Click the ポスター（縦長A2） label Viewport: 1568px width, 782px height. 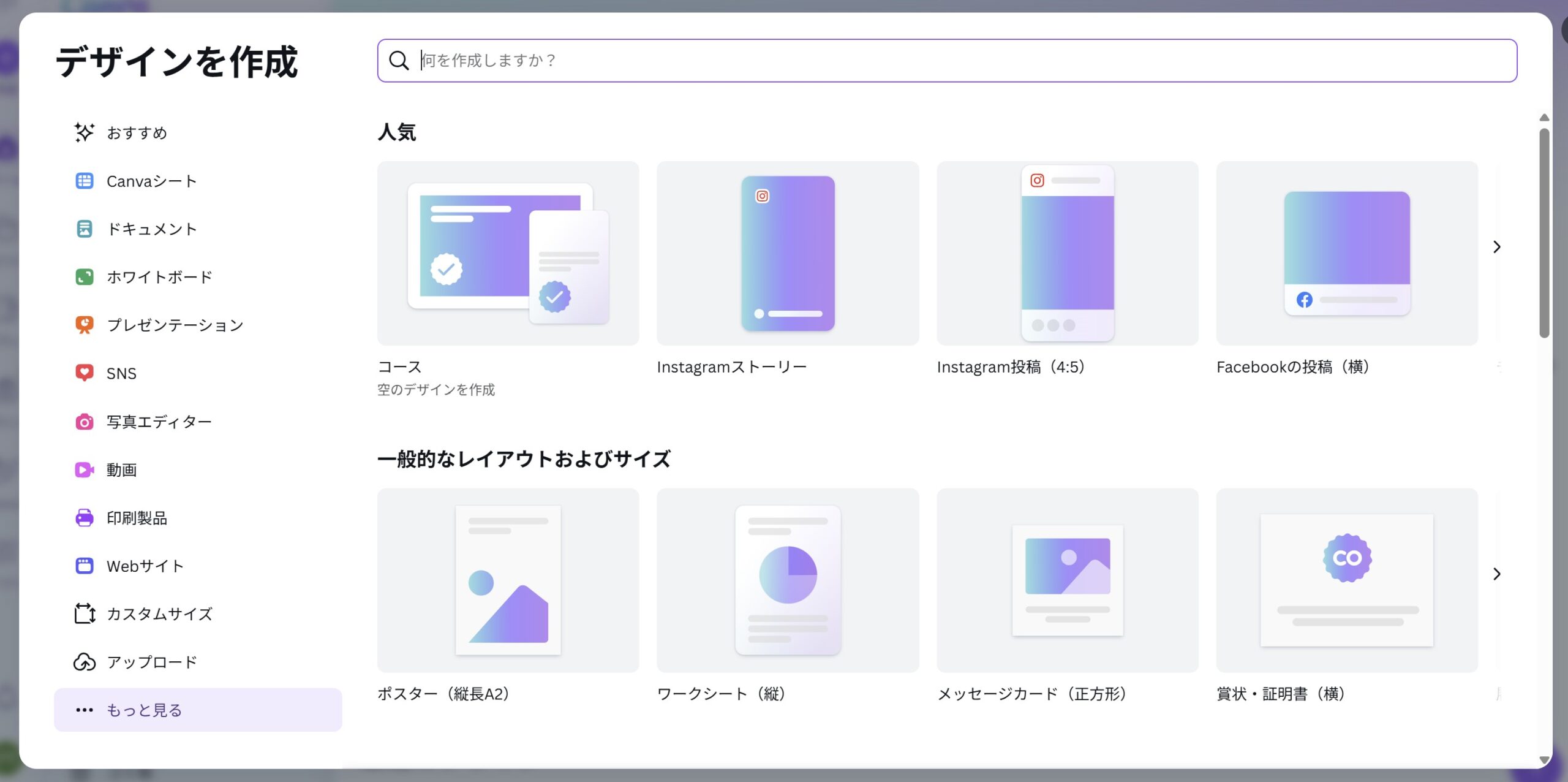(444, 694)
